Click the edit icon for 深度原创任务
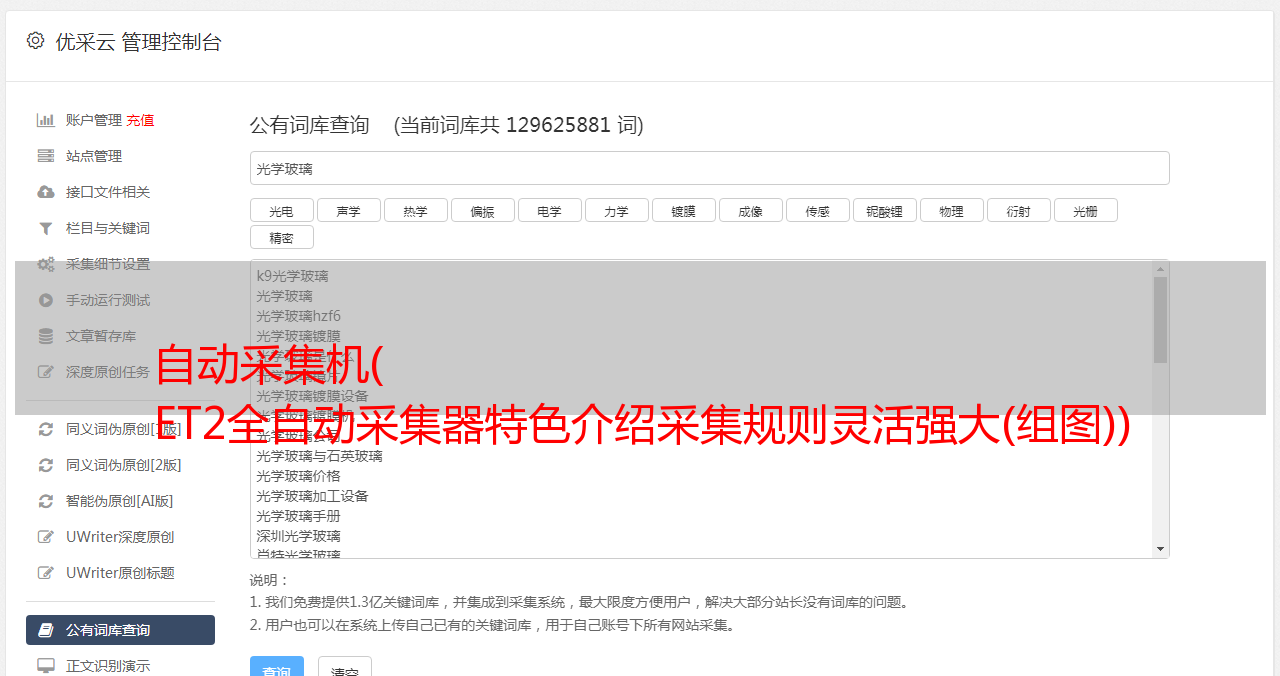 tap(46, 372)
